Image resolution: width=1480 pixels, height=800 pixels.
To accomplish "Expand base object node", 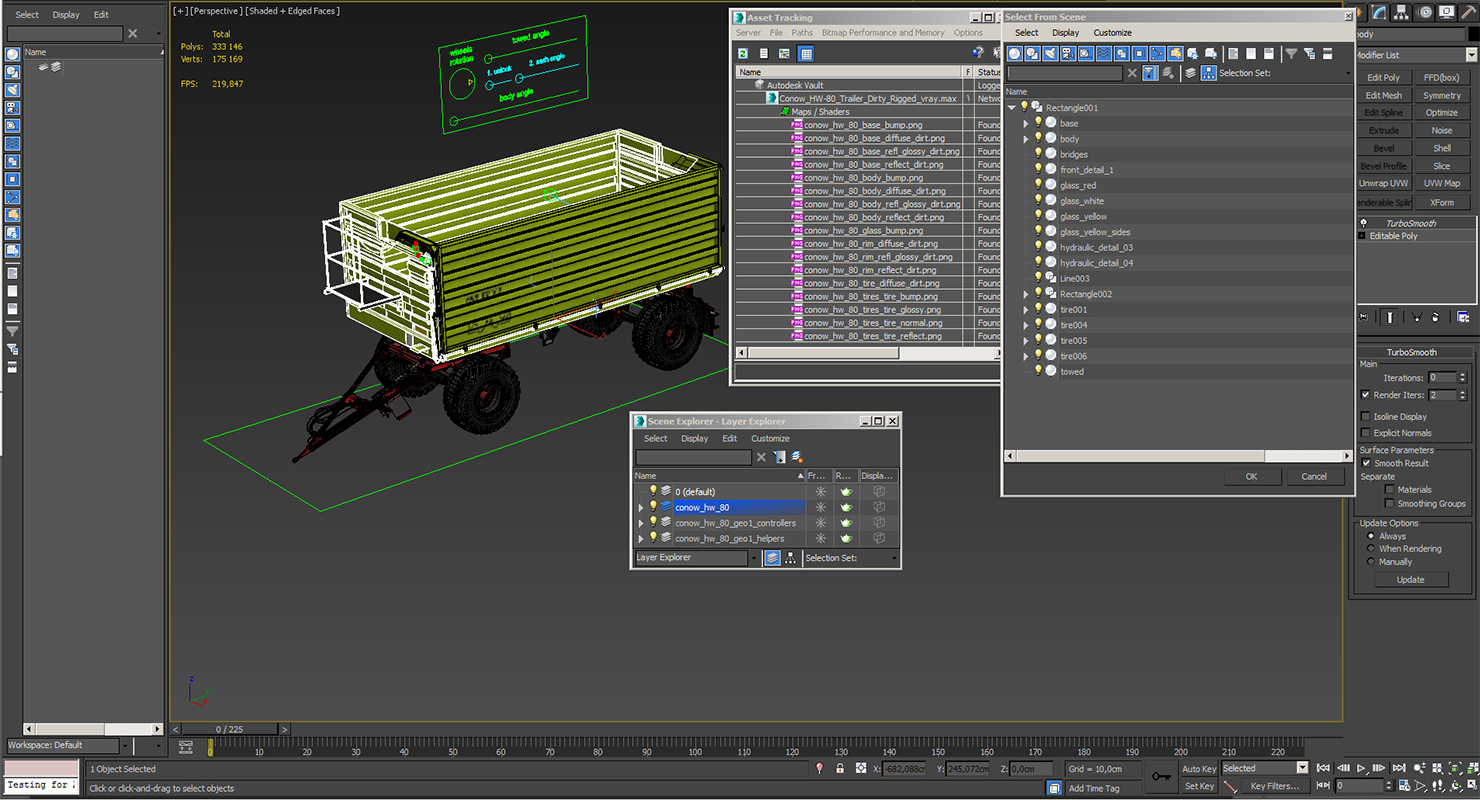I will point(1026,124).
